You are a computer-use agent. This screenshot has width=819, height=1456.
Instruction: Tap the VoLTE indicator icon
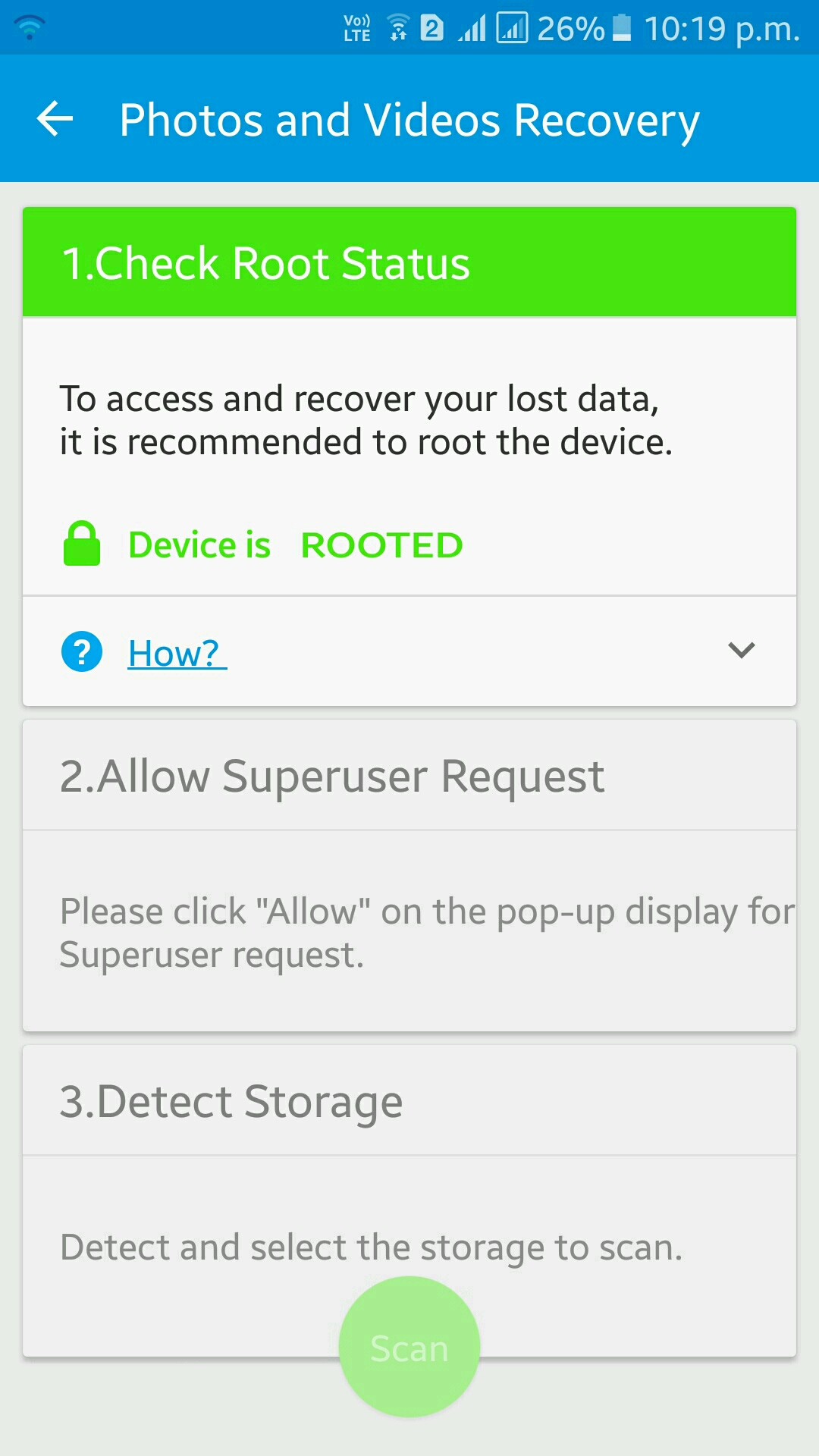click(x=357, y=29)
